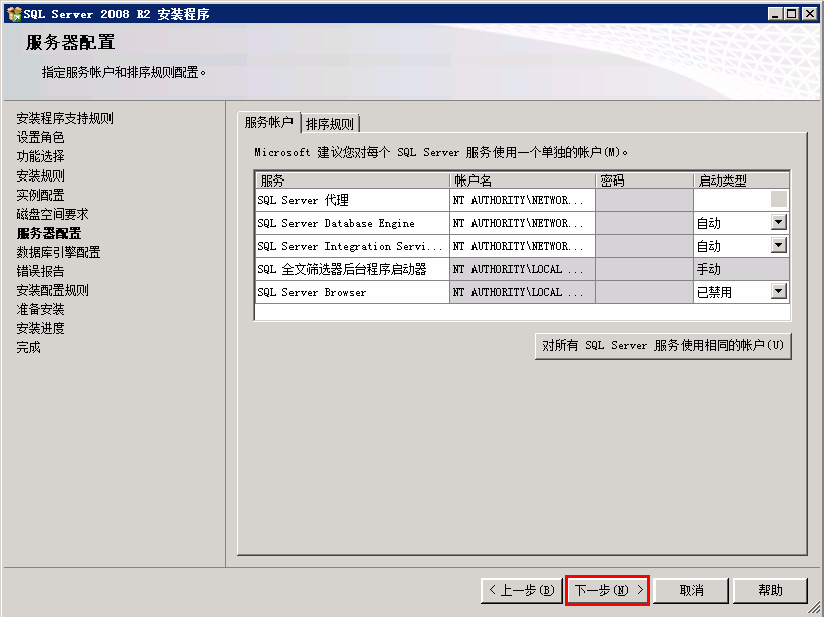The height and width of the screenshot is (617, 824).
Task: Maximize the setup window
Action: tap(791, 14)
